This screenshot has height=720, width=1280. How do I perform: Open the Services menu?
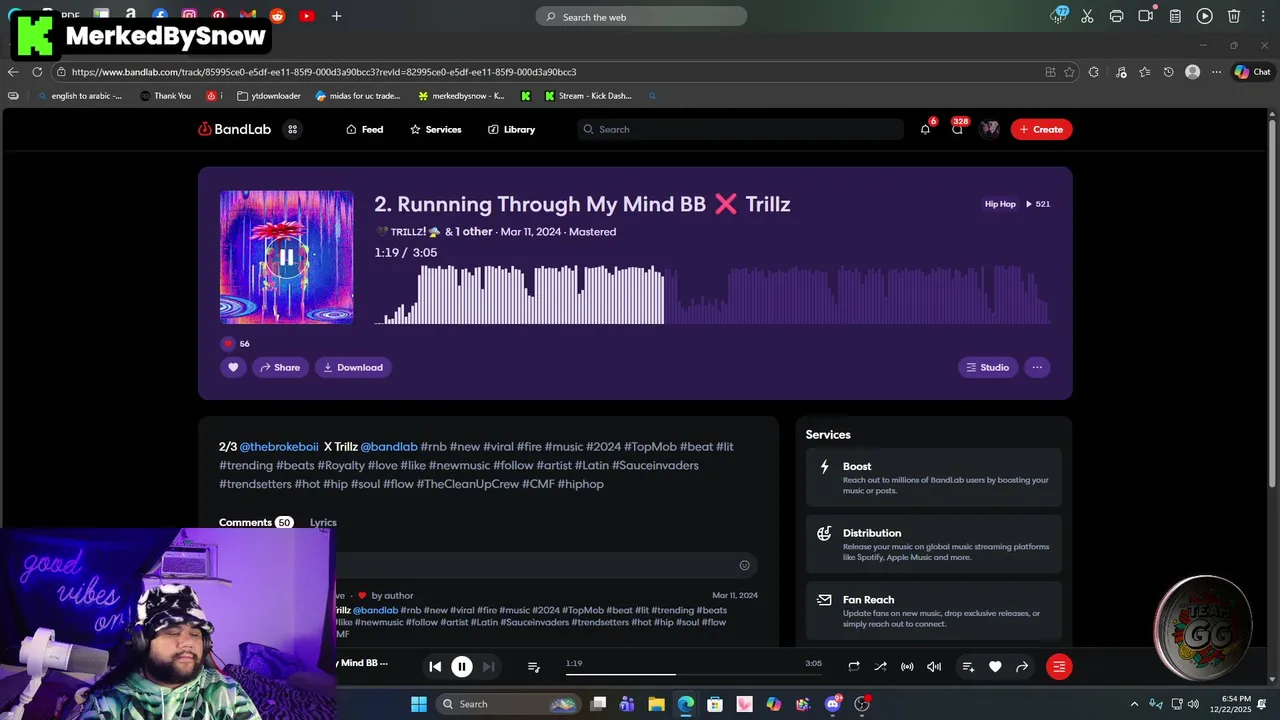(435, 129)
